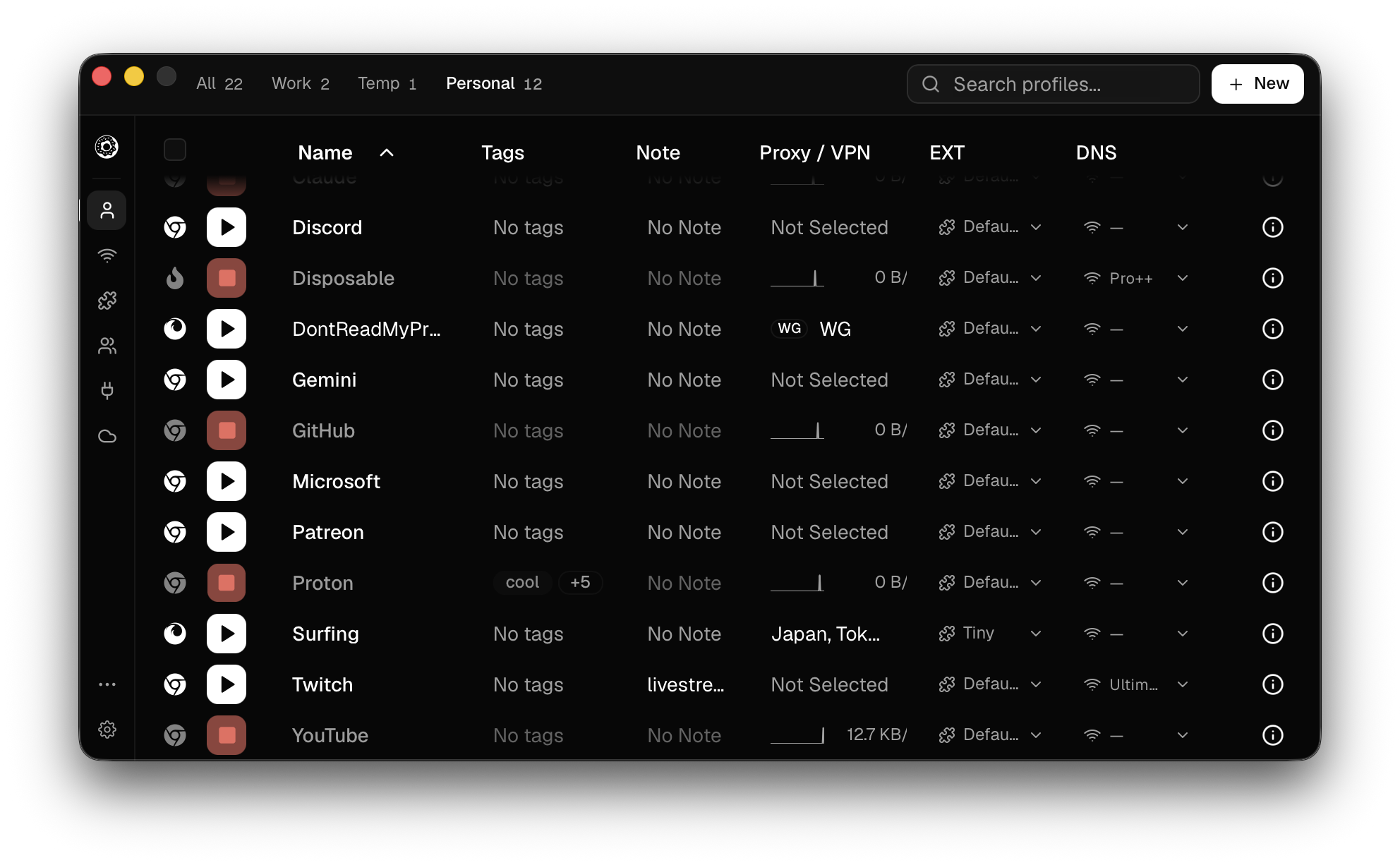
Task: Click the 12.7 KB/ traffic value for YouTube
Action: pos(876,735)
